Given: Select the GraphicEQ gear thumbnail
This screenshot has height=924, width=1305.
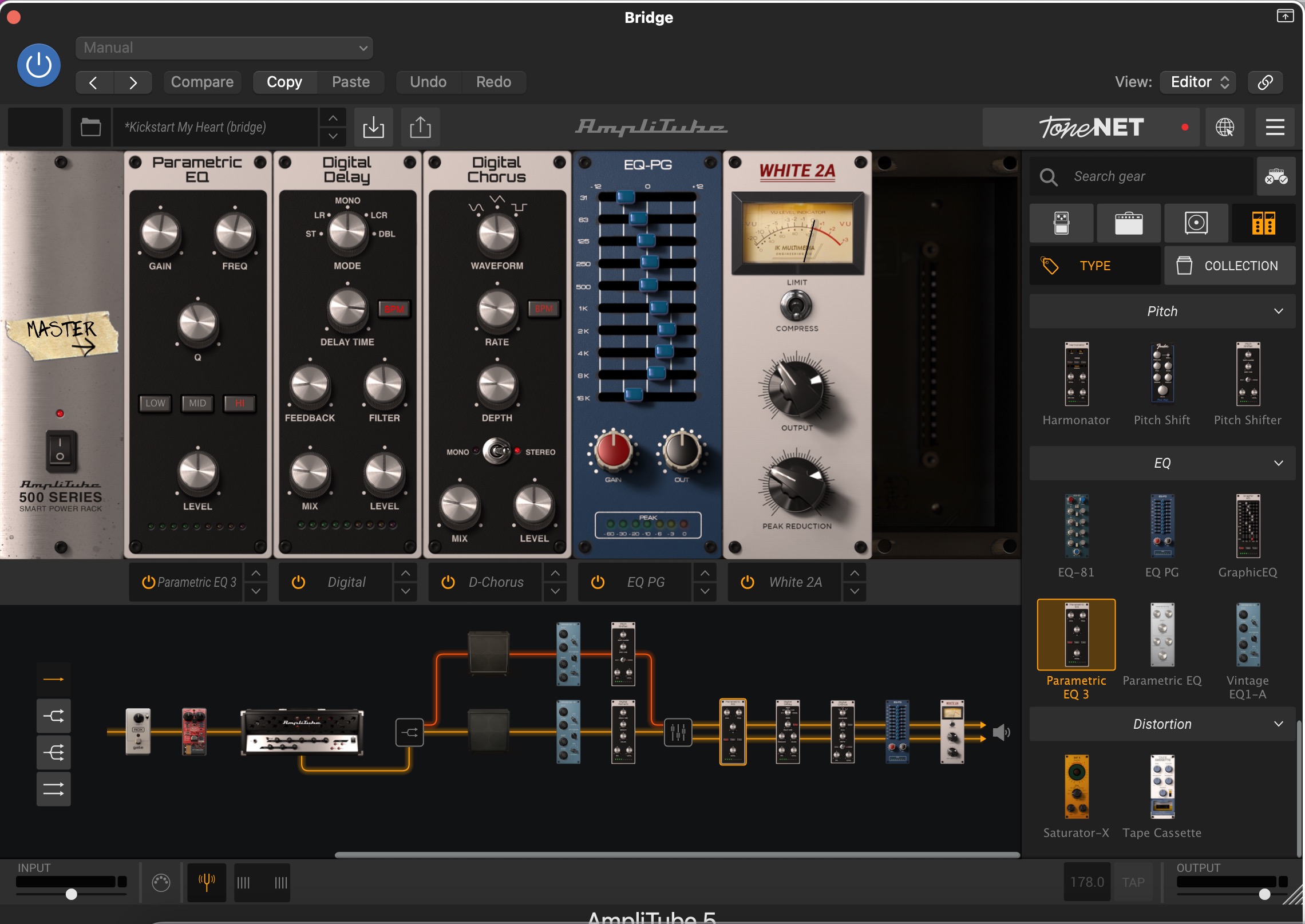Looking at the screenshot, I should pyautogui.click(x=1248, y=526).
